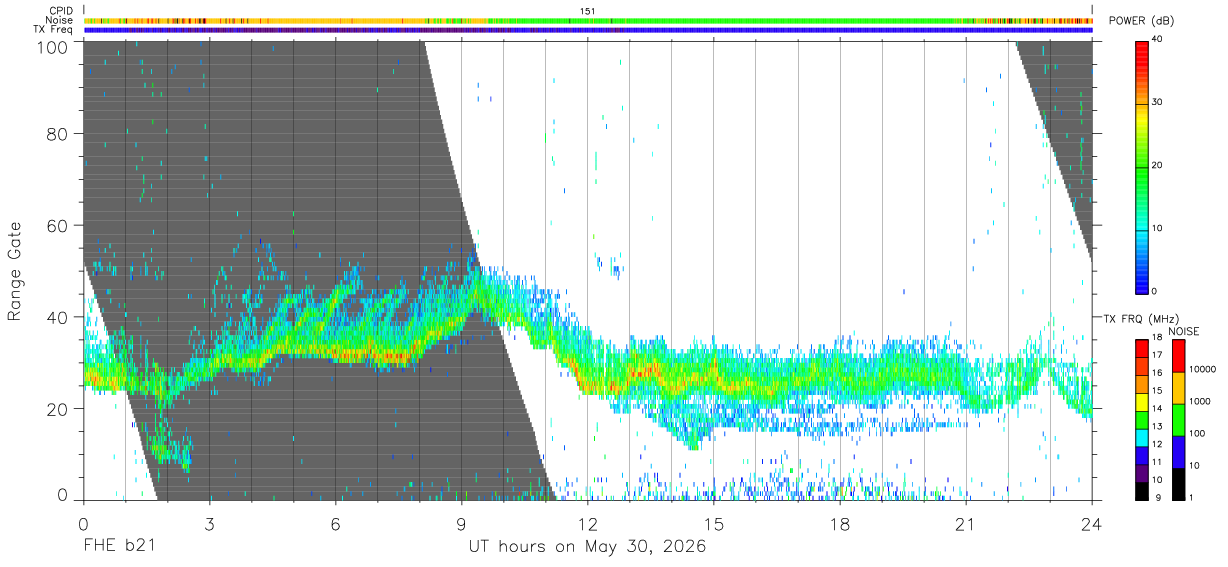The image size is (1228, 567).
Task: Click the "0" label on POWER color bar
Action: point(1154,291)
